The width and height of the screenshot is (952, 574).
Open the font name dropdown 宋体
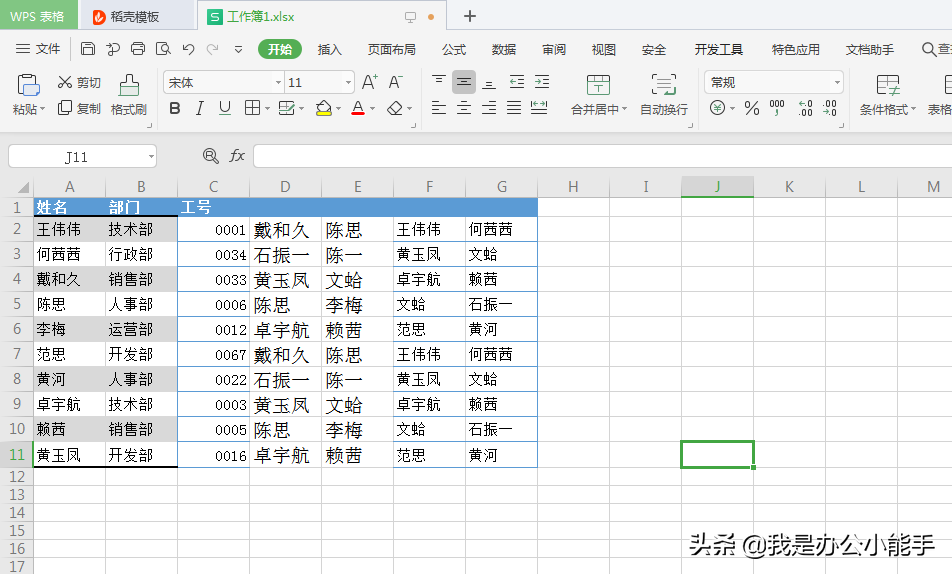click(278, 83)
